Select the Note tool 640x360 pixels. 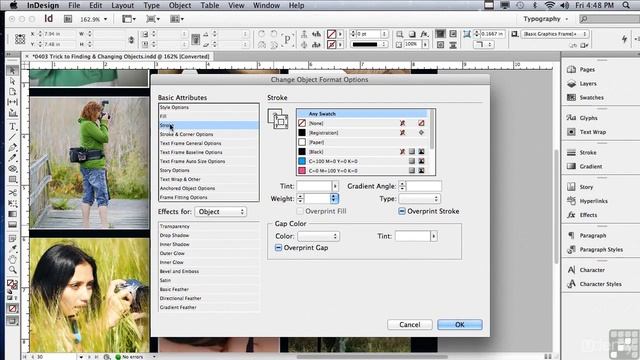pyautogui.click(x=13, y=238)
